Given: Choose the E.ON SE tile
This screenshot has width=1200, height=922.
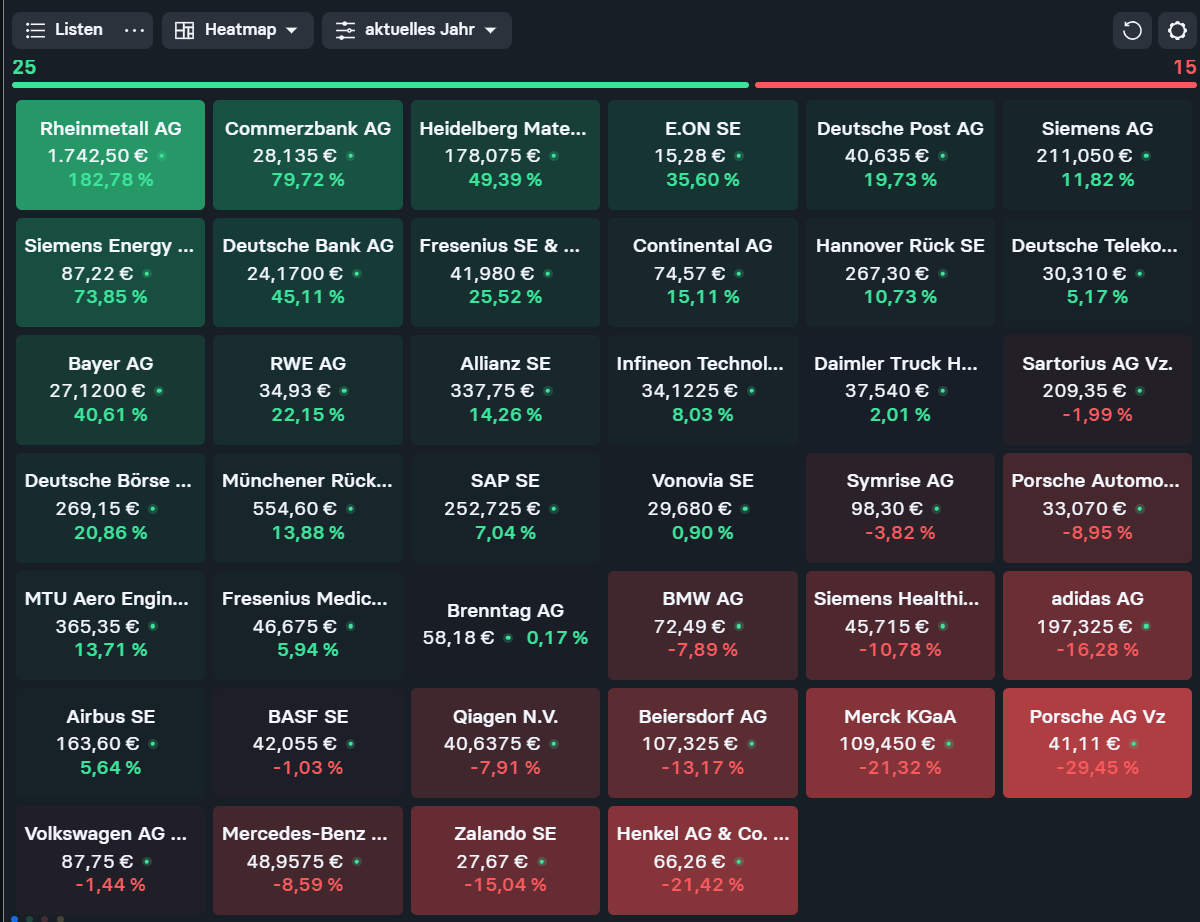Looking at the screenshot, I should tap(703, 155).
